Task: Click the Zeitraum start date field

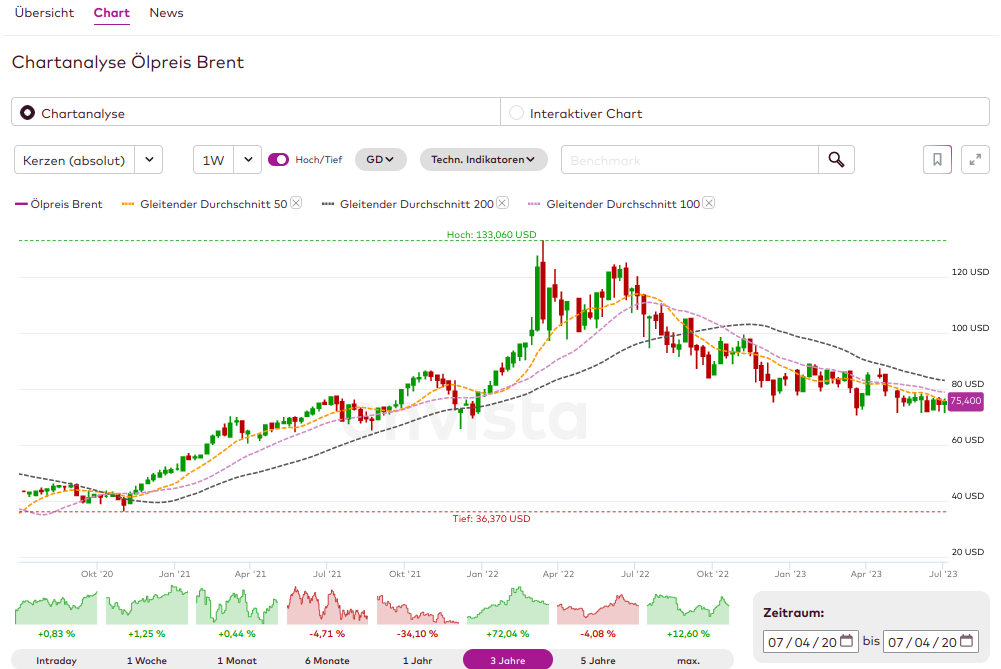Action: [809, 642]
